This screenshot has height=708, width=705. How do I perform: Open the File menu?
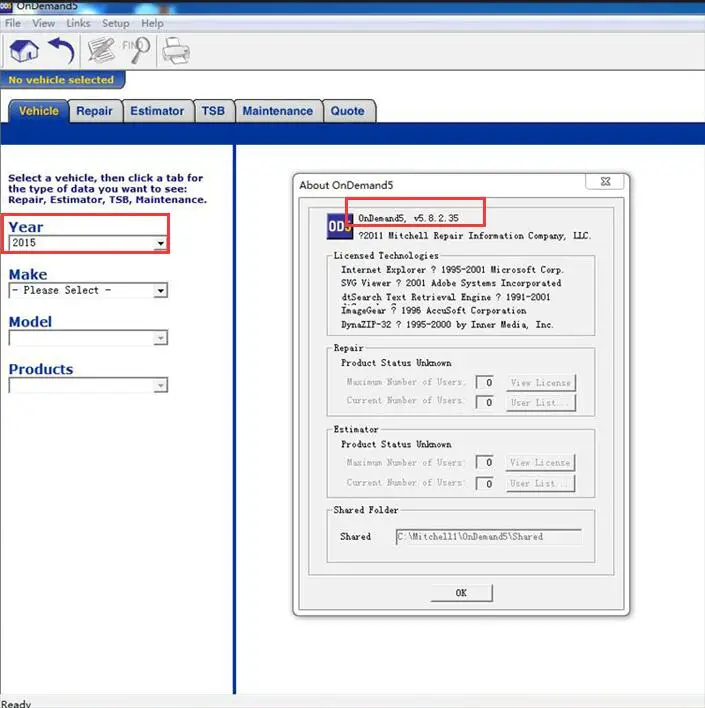pyautogui.click(x=13, y=23)
